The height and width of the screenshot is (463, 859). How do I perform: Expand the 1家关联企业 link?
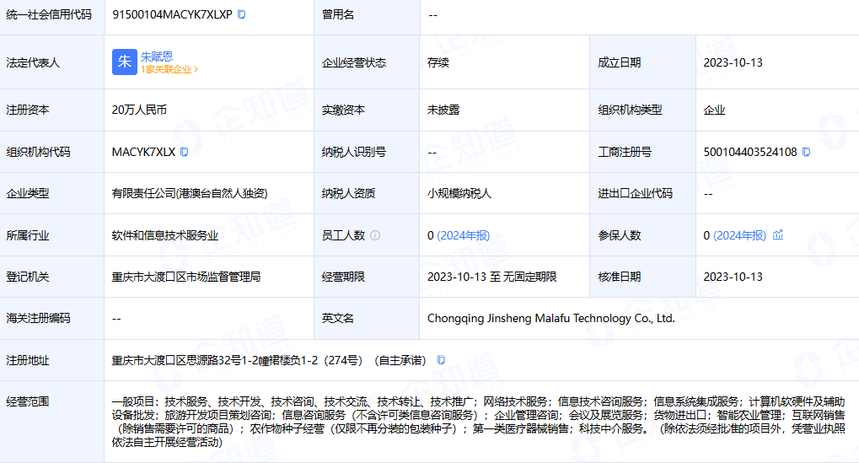point(169,70)
